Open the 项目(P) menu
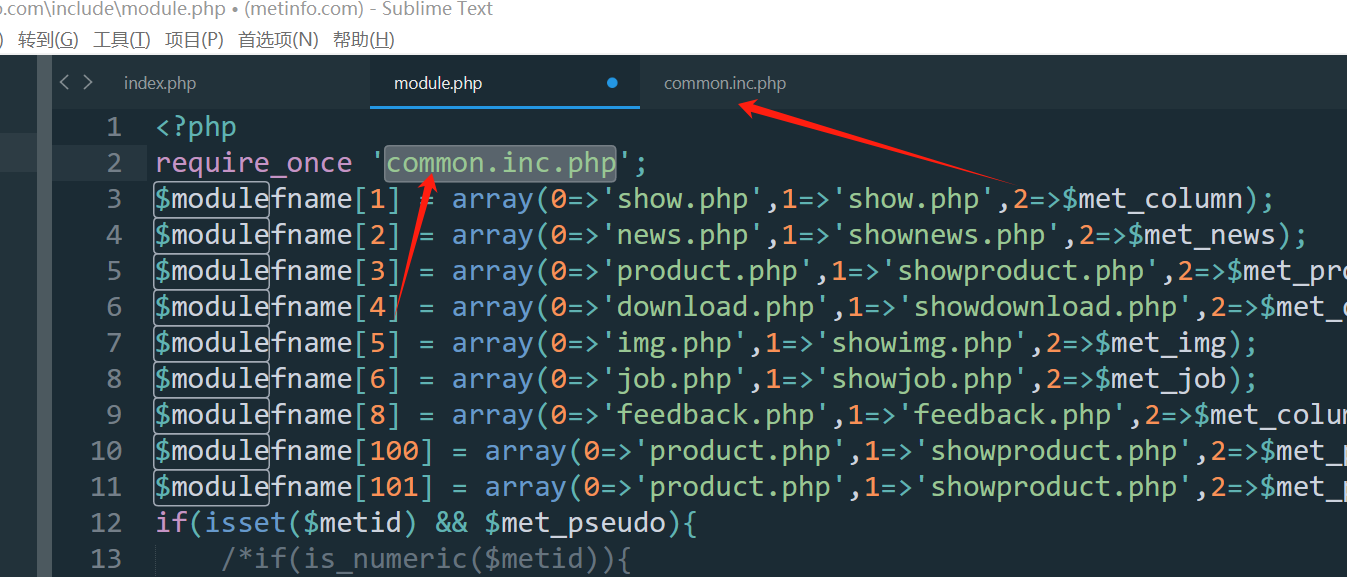 pos(194,40)
